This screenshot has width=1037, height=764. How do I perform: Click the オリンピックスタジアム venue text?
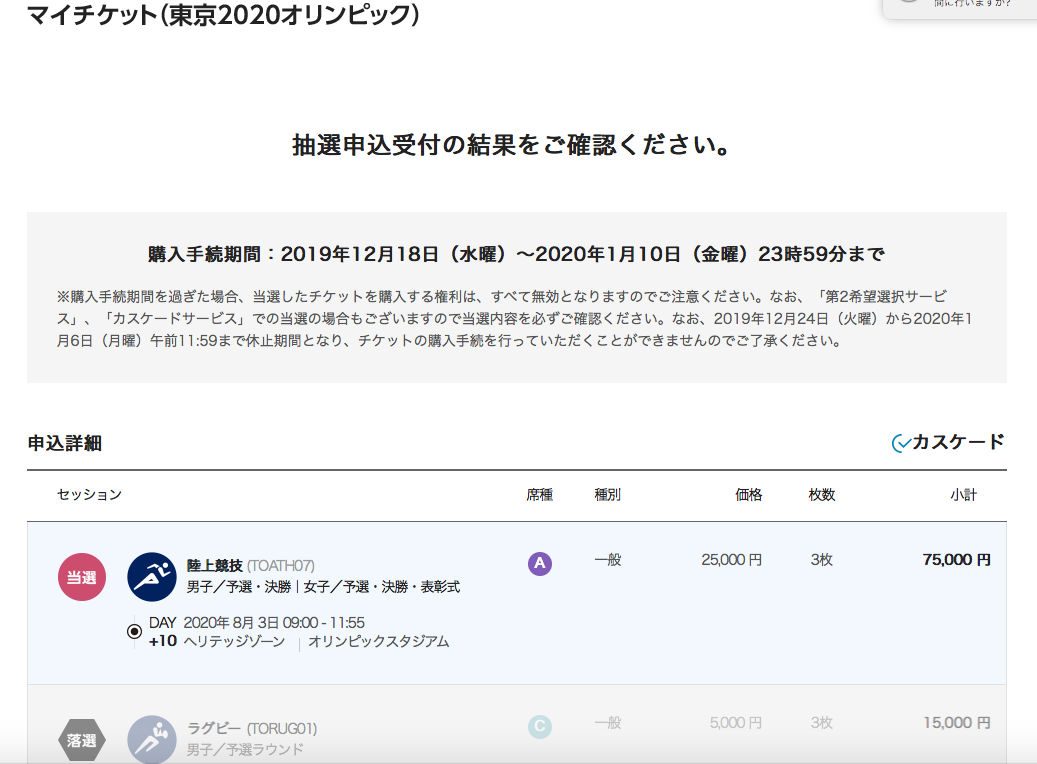pos(378,642)
